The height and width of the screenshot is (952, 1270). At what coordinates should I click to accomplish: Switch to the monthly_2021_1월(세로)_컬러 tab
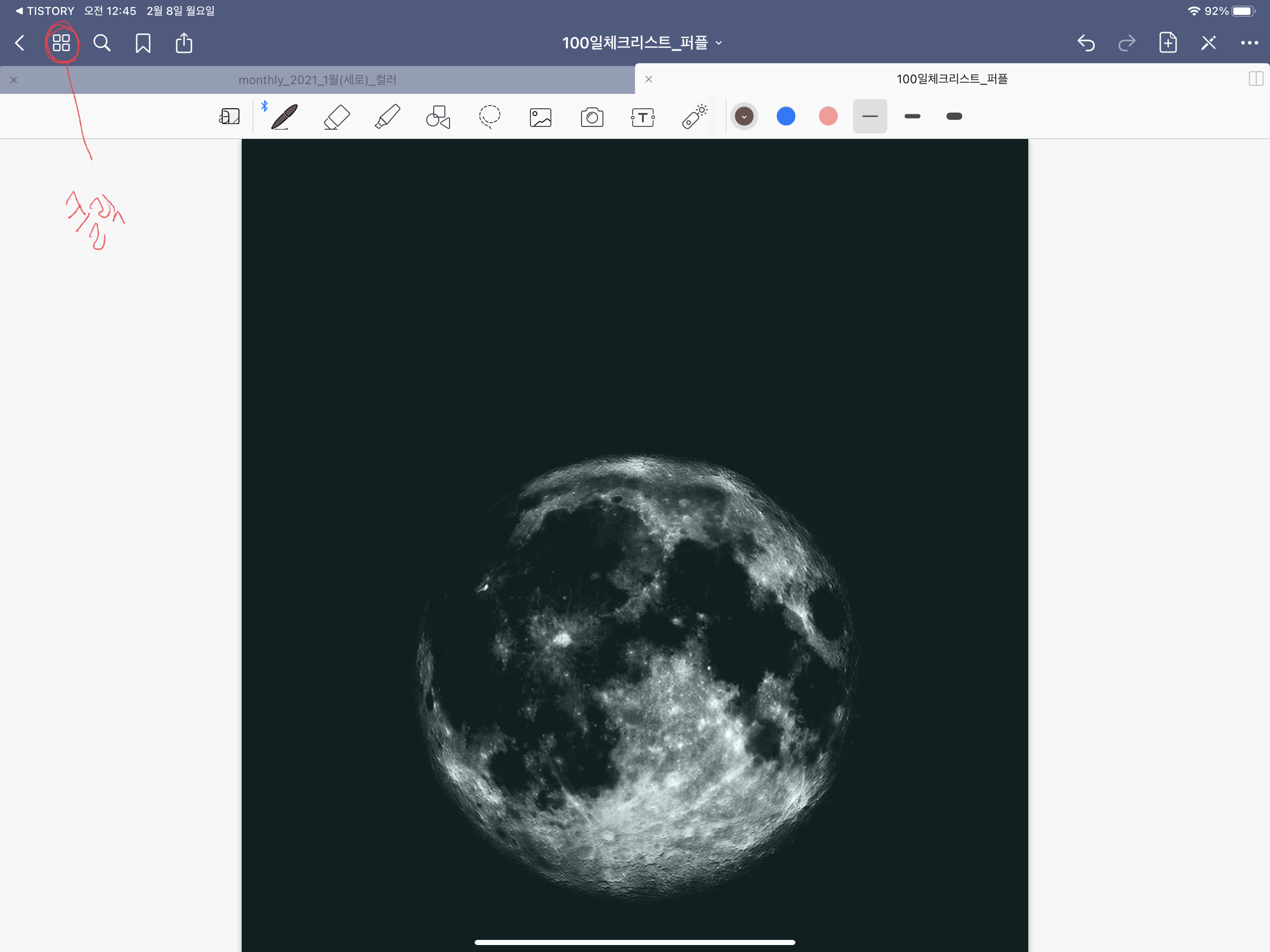point(317,80)
